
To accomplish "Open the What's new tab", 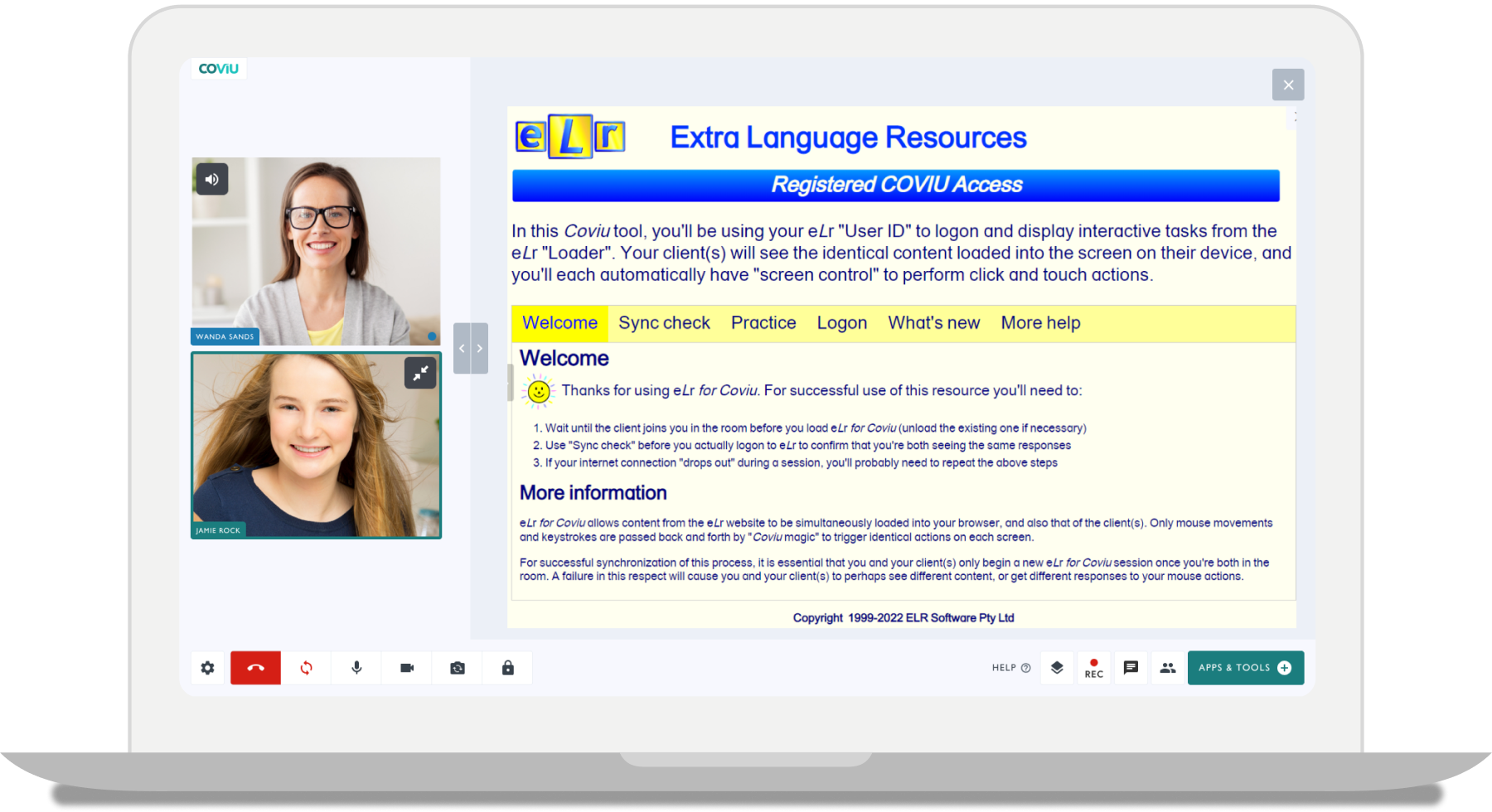I will [x=934, y=323].
